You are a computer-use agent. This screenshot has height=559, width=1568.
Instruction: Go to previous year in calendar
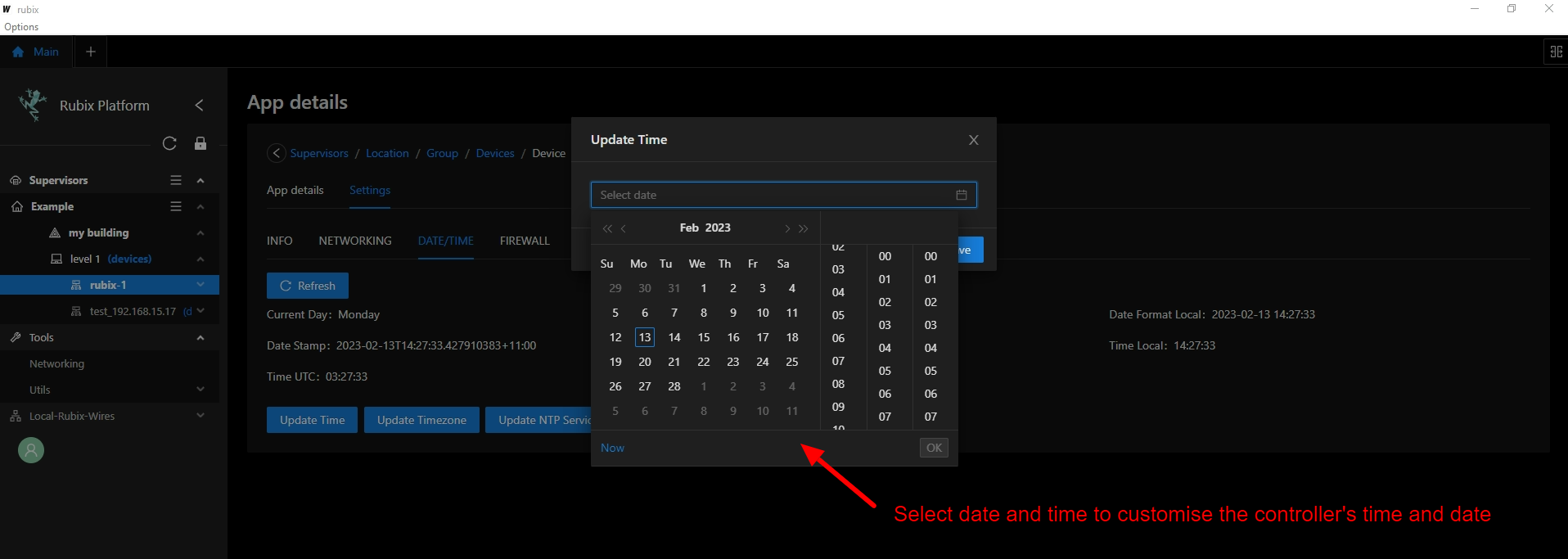pos(607,228)
